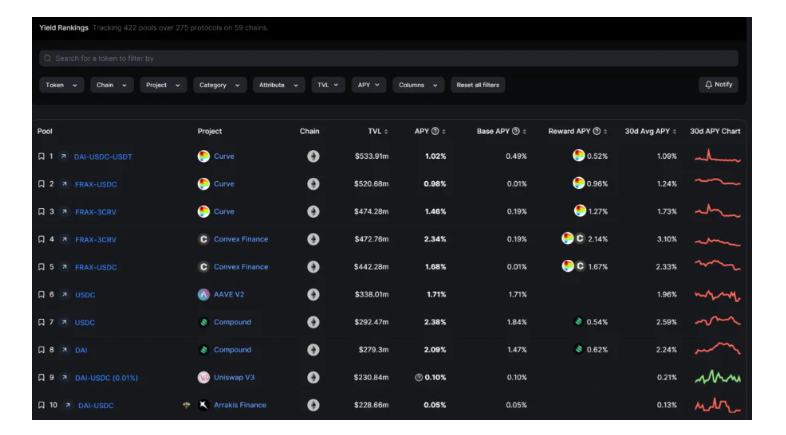Click Arrakis Finance logo icon

coord(204,404)
